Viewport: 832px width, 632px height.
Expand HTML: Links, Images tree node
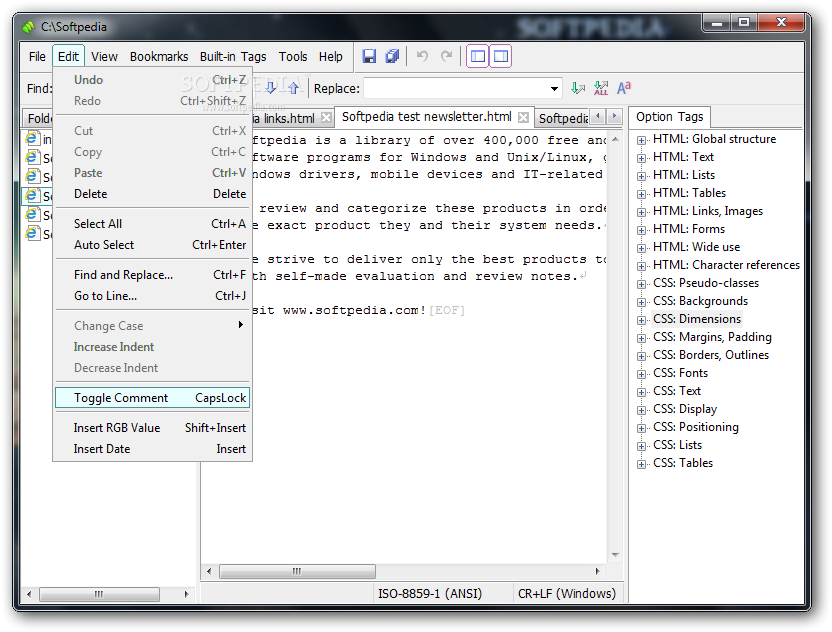pyautogui.click(x=641, y=212)
